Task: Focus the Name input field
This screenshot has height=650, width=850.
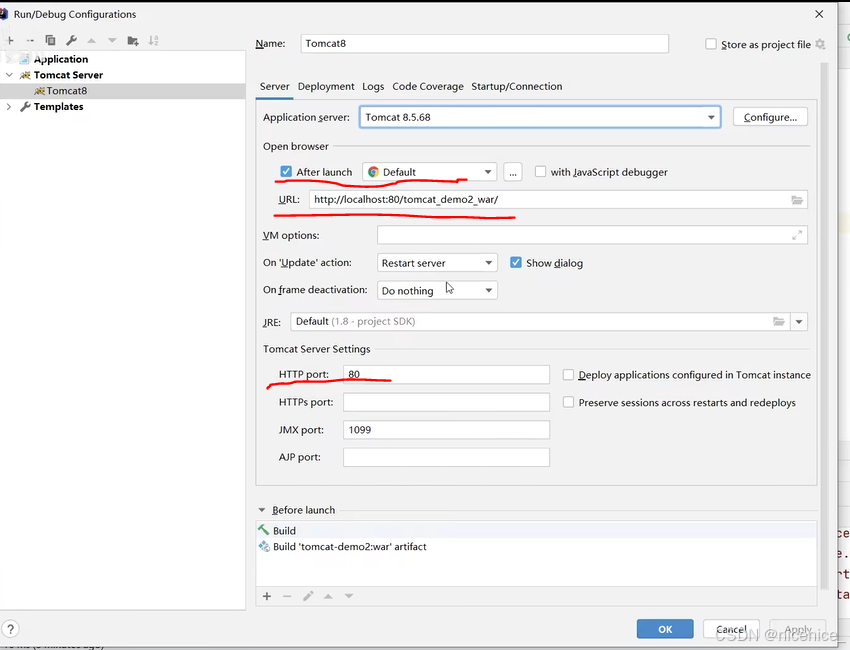Action: (x=485, y=43)
